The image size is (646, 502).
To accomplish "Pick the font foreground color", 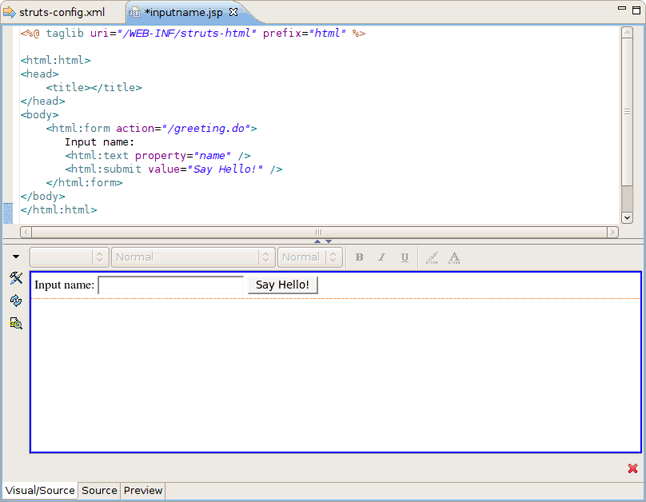I will pyautogui.click(x=454, y=258).
